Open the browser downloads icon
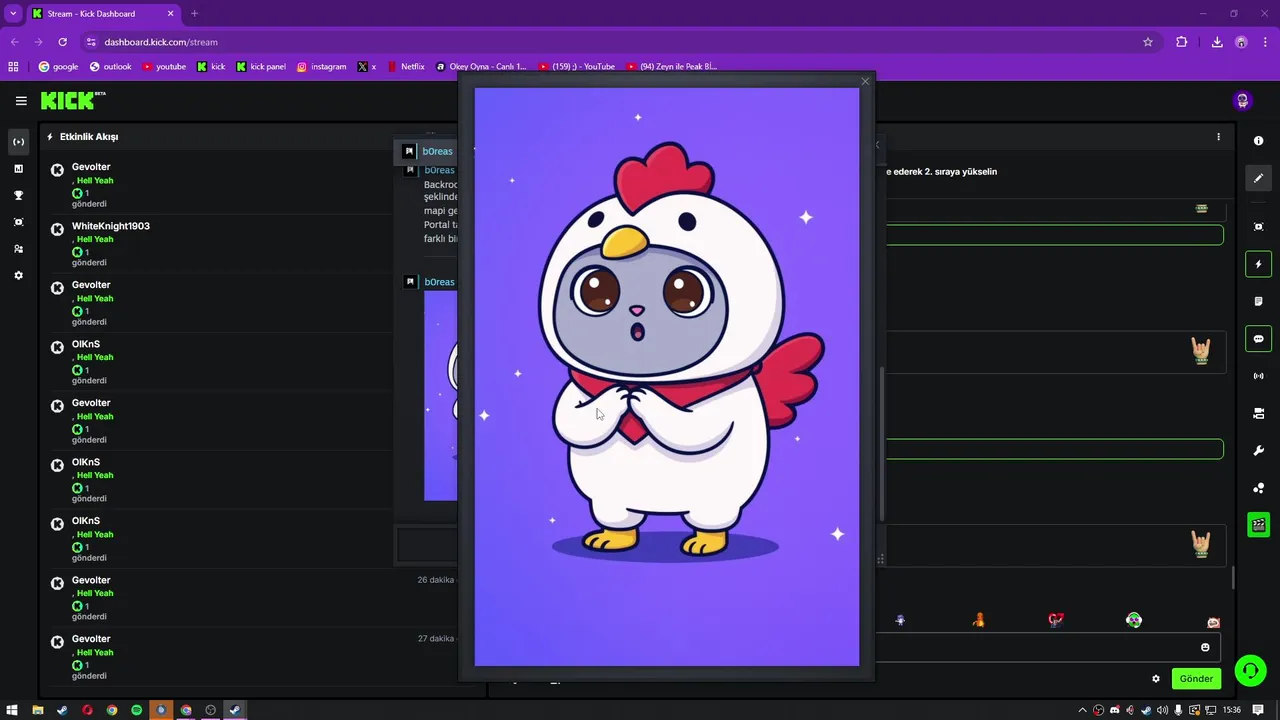Viewport: 1280px width, 720px height. pos(1217,42)
